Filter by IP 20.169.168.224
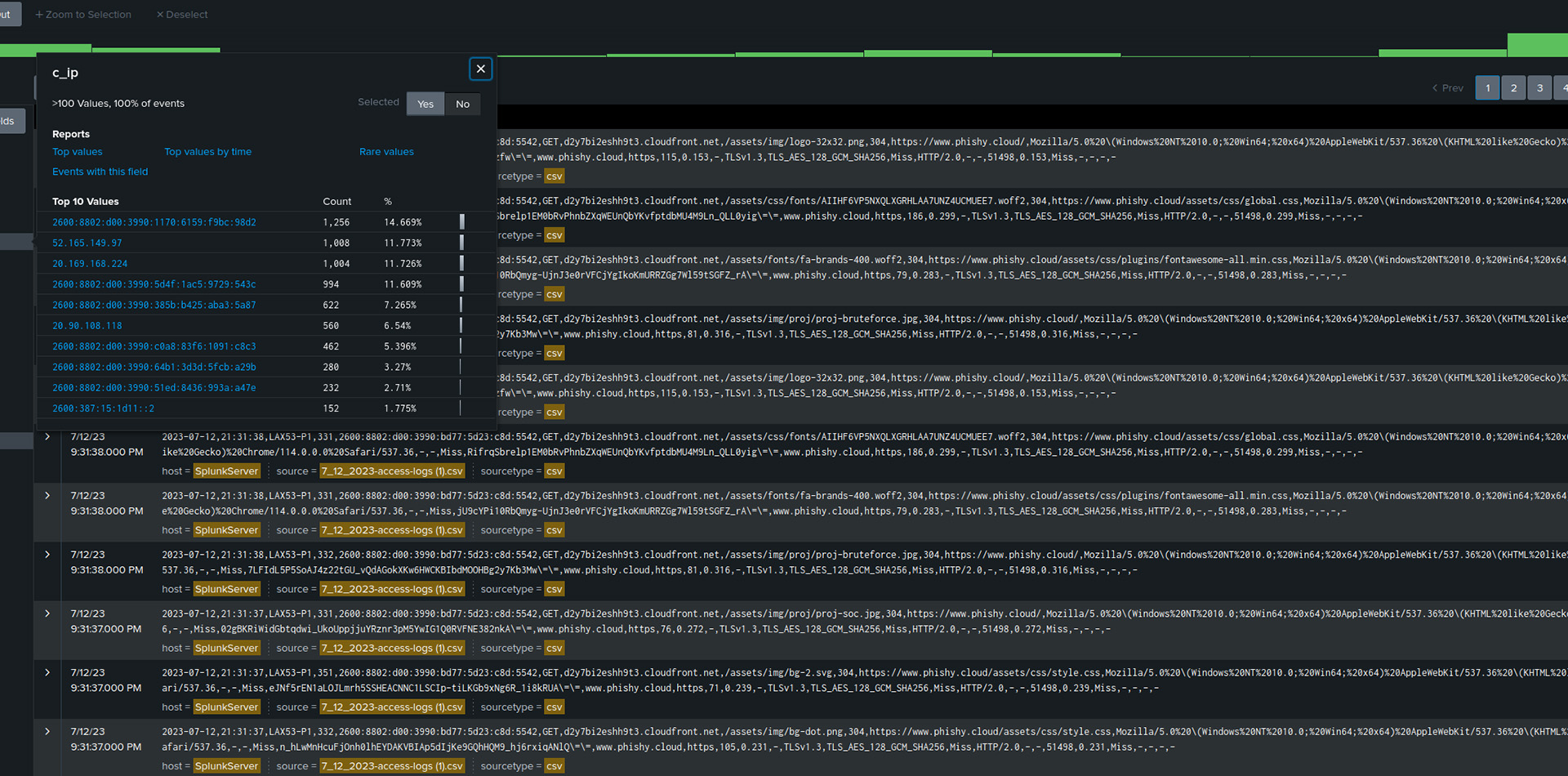 90,264
